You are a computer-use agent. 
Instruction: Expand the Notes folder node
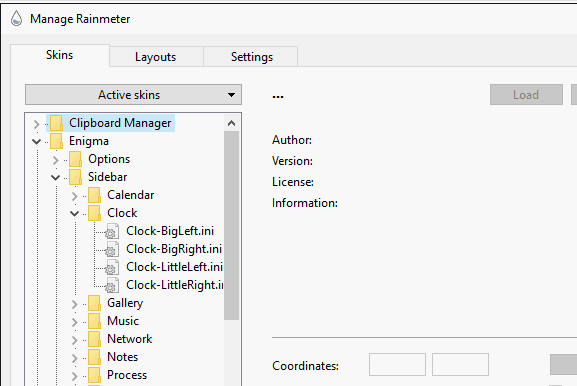tap(75, 358)
